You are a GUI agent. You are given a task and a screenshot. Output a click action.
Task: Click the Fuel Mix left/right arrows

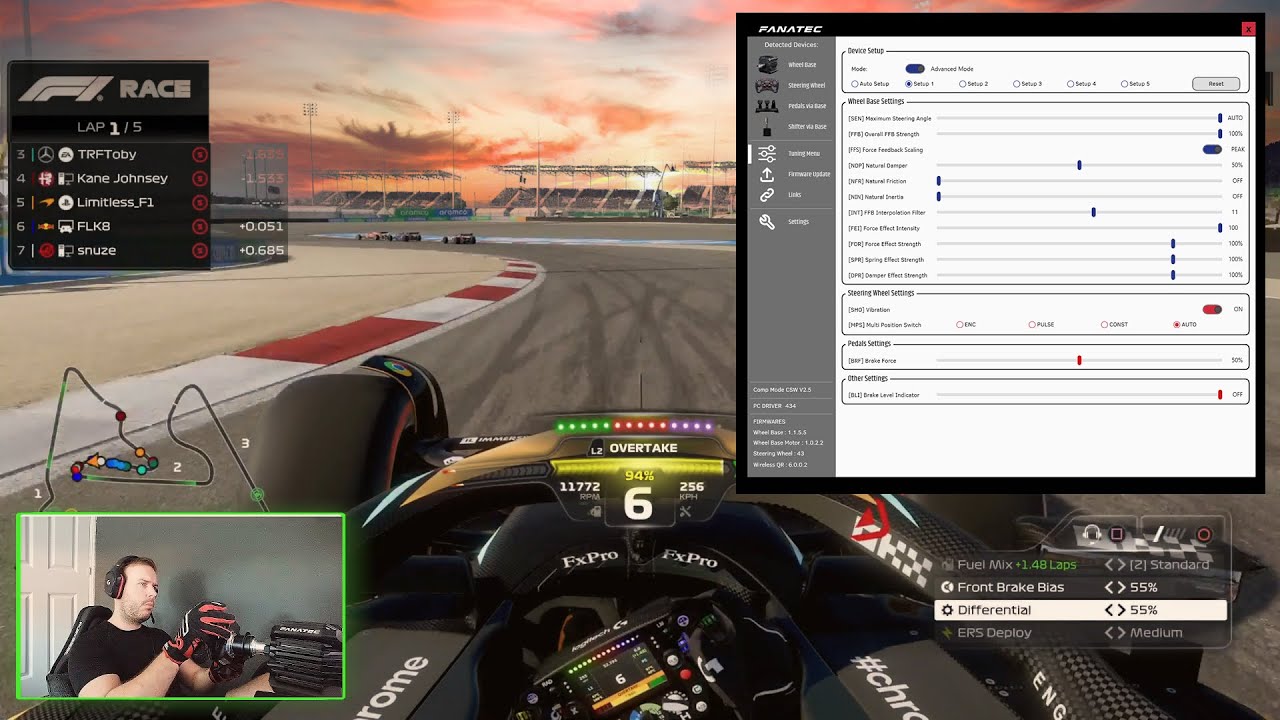click(1115, 565)
